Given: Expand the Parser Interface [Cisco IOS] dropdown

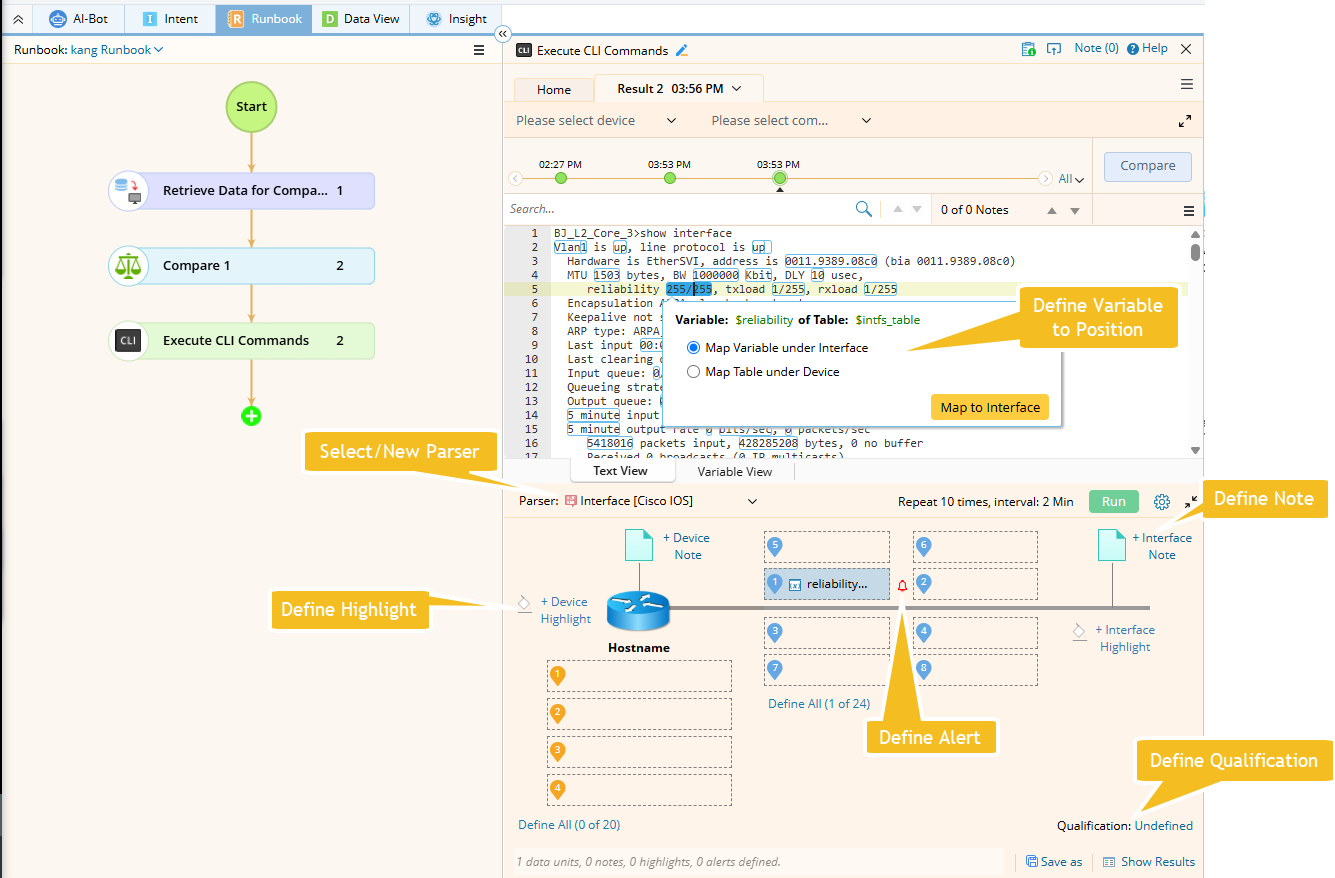Looking at the screenshot, I should pos(752,501).
